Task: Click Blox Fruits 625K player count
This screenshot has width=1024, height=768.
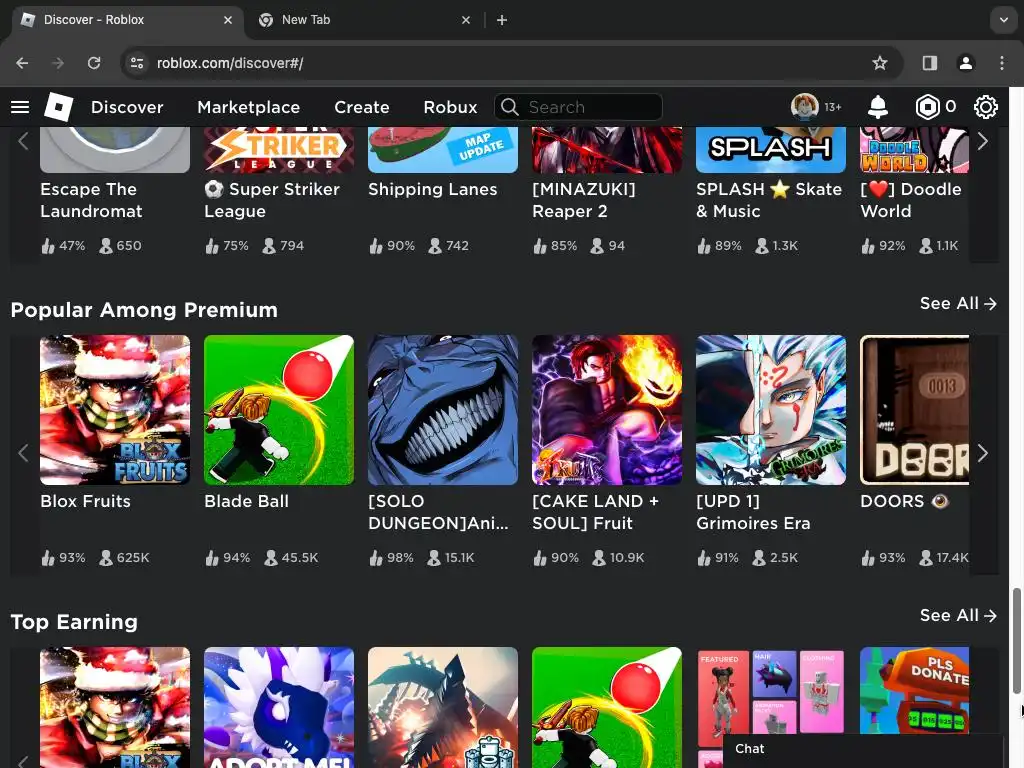Action: pos(125,558)
